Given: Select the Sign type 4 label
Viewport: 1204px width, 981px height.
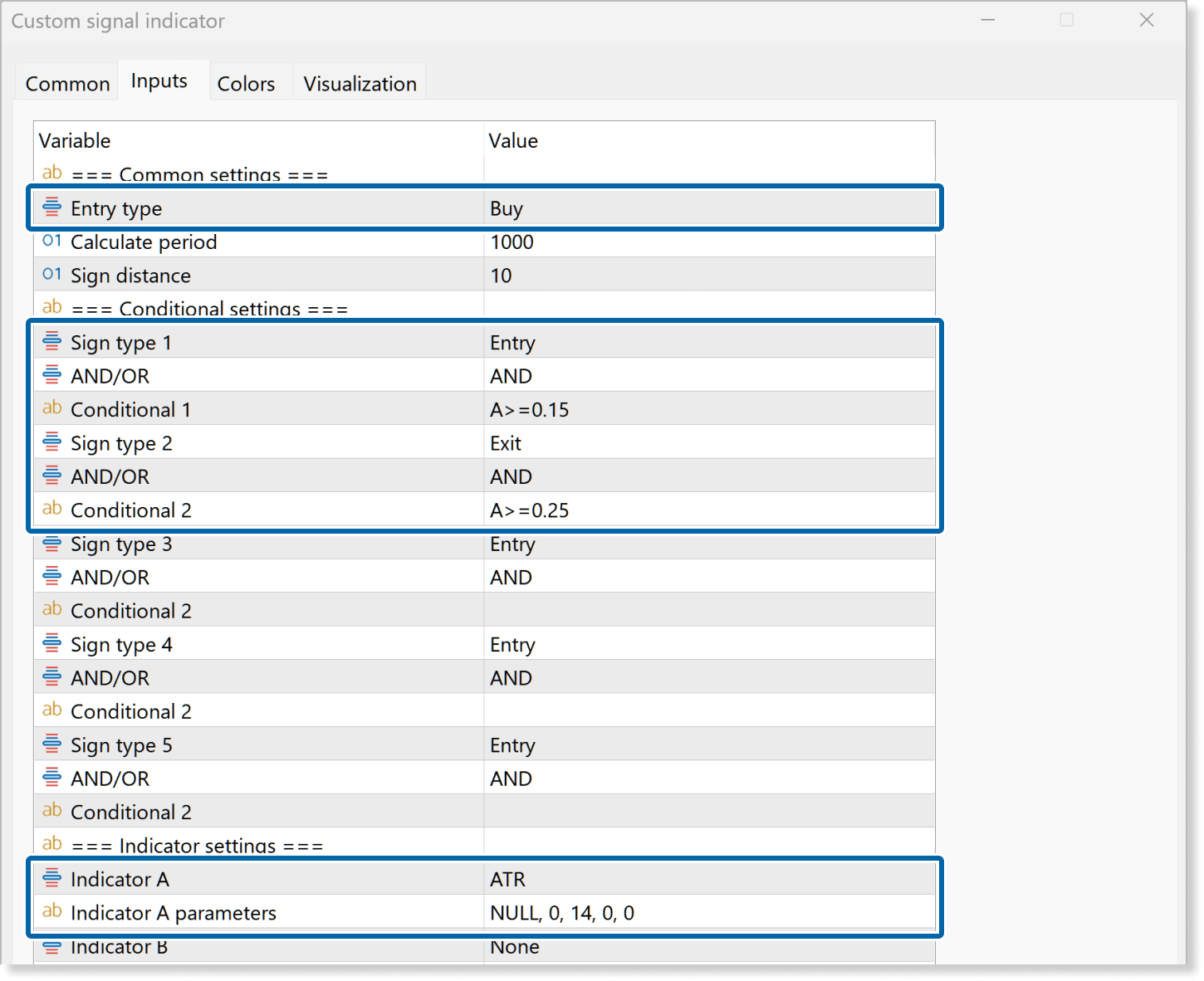Looking at the screenshot, I should pos(121,645).
